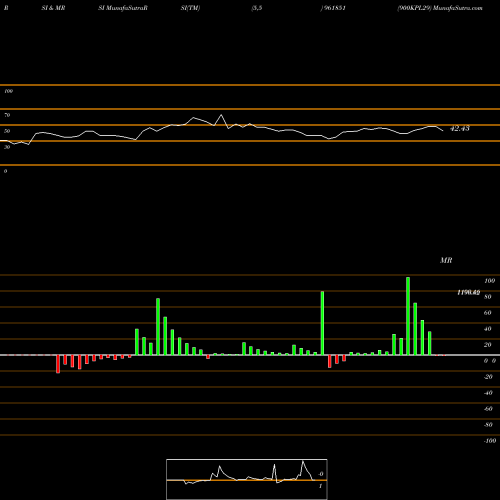Image resolution: width=500 pixels, height=500 pixels.
Task: Click the header text 'SI & MR'
Action: 53,8
